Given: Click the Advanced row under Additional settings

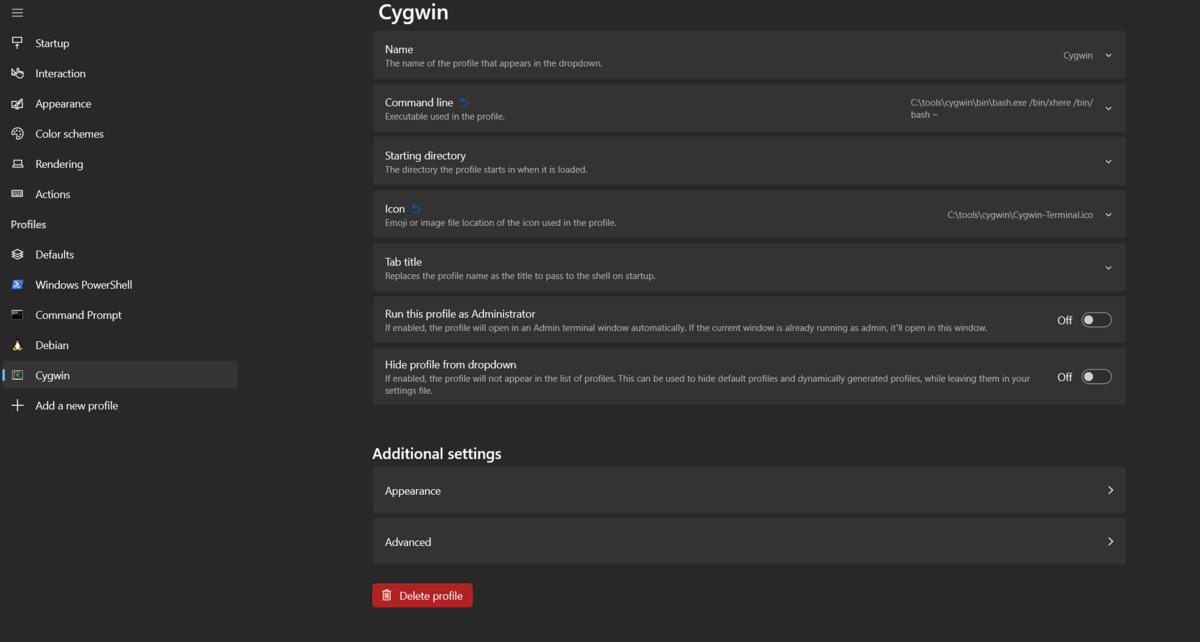Looking at the screenshot, I should [749, 542].
